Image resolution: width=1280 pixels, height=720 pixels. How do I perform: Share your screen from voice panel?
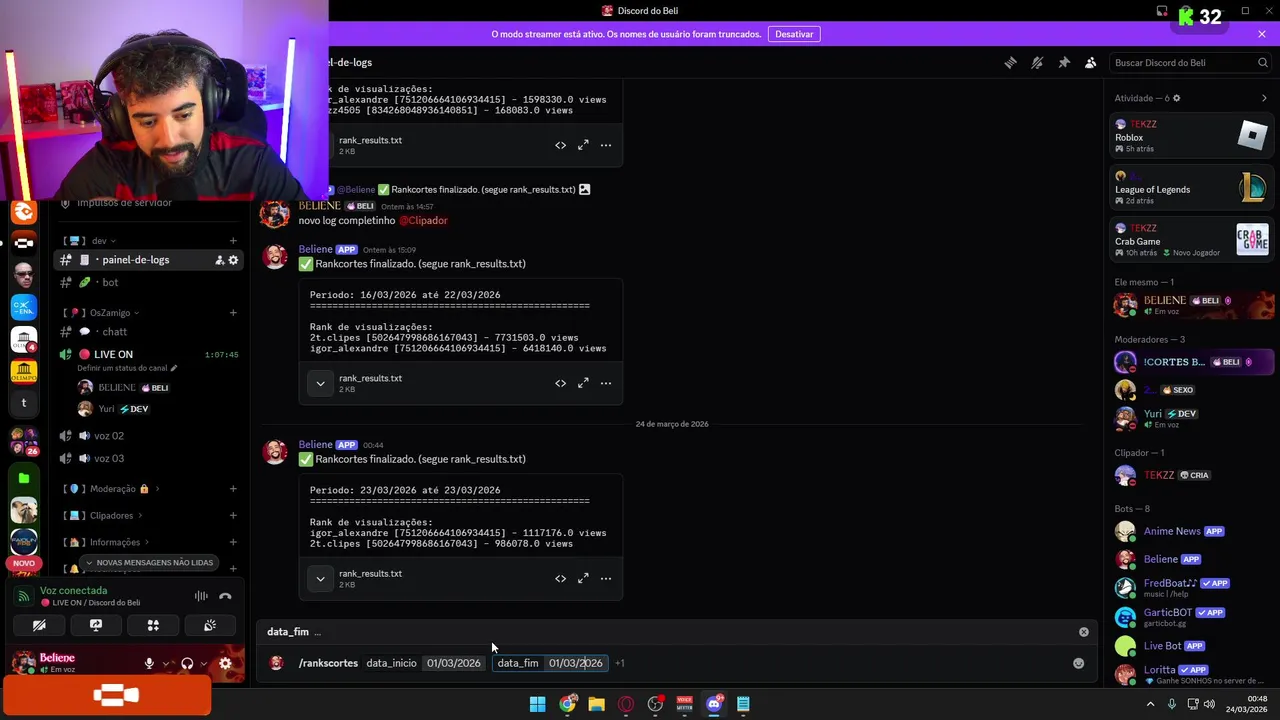[x=96, y=625]
